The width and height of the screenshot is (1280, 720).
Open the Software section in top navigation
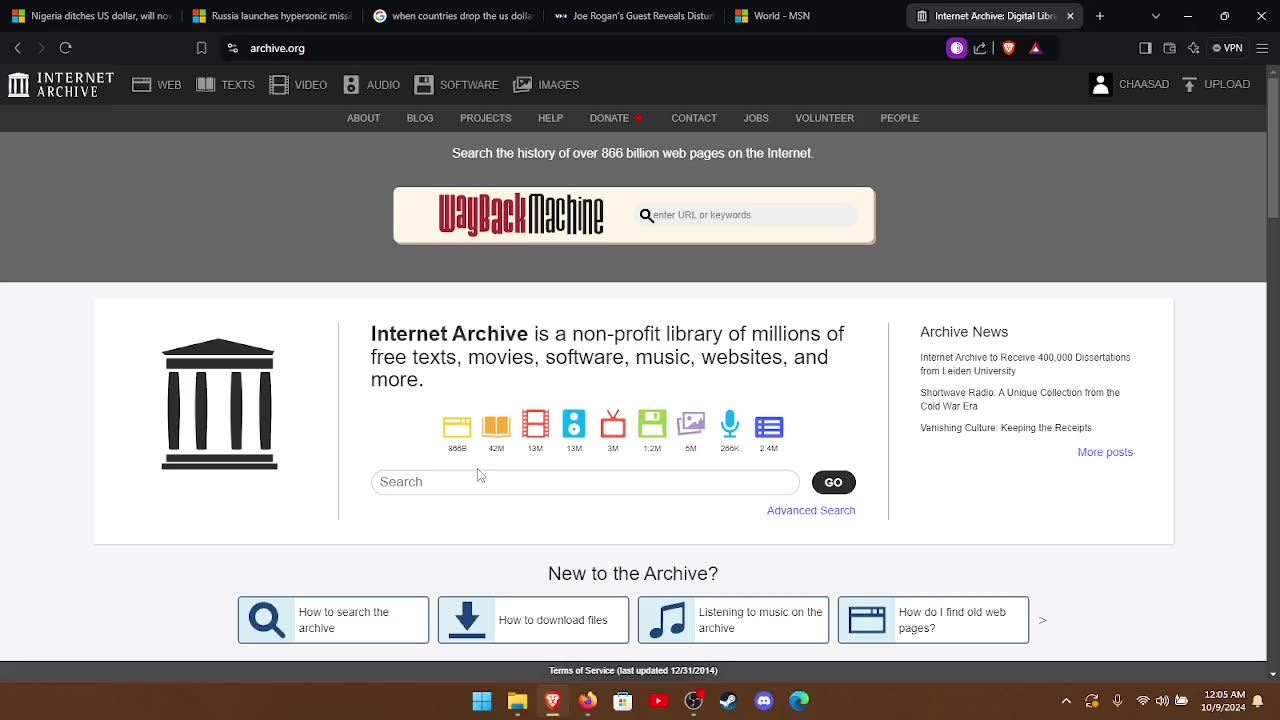(x=456, y=85)
